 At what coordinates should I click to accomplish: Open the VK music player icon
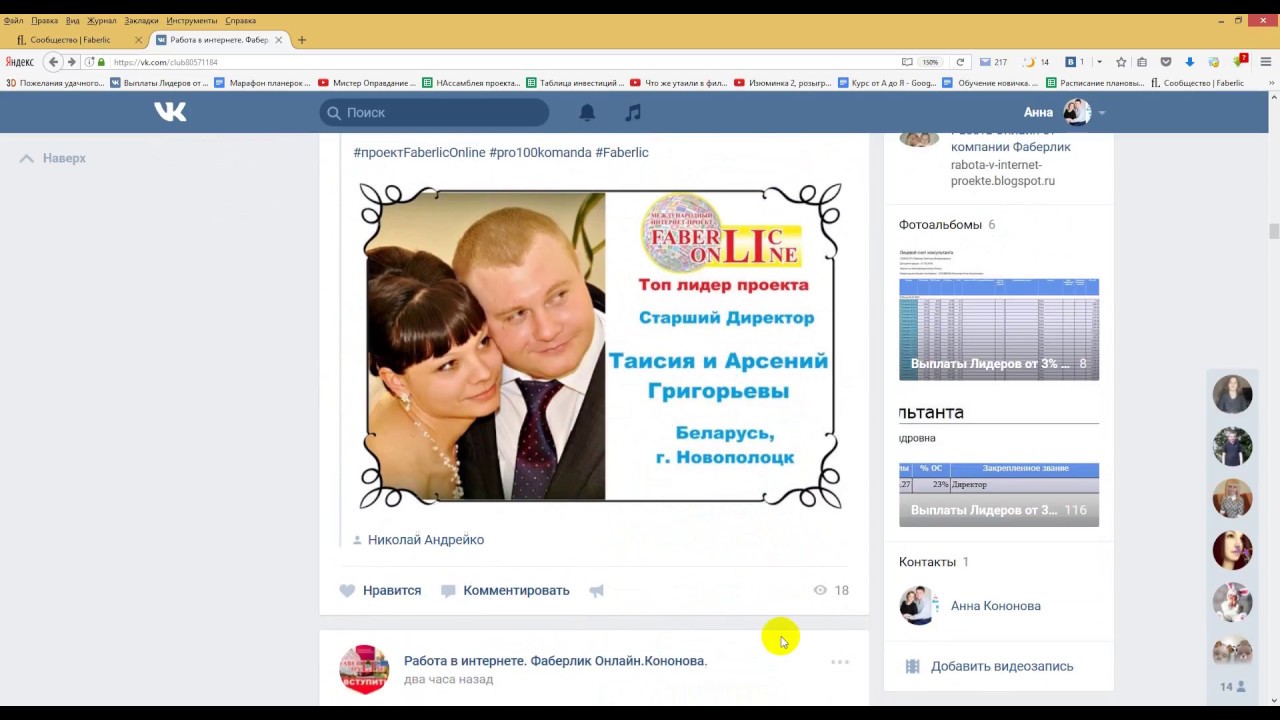point(633,113)
